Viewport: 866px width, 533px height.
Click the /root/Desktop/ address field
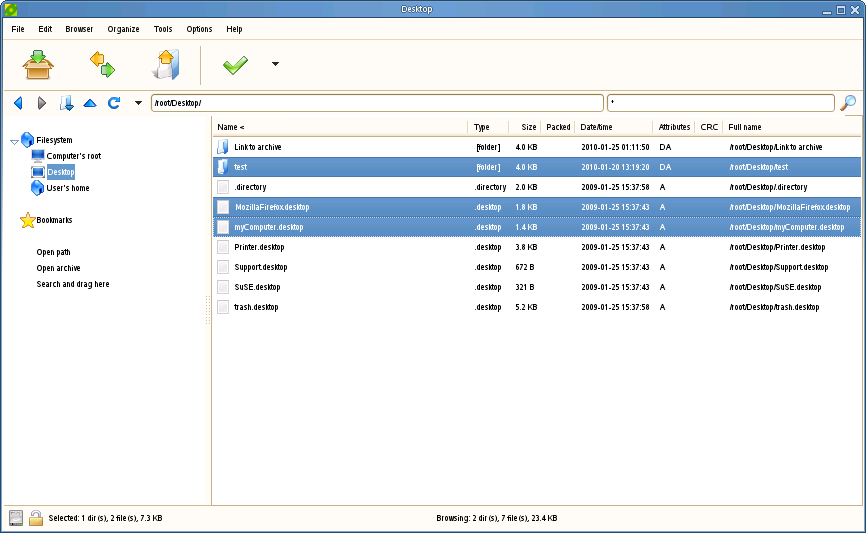(376, 103)
